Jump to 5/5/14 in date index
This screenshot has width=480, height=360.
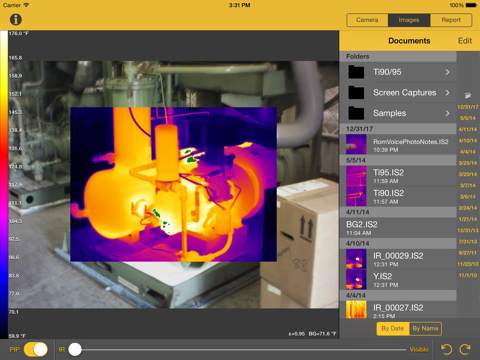click(468, 118)
